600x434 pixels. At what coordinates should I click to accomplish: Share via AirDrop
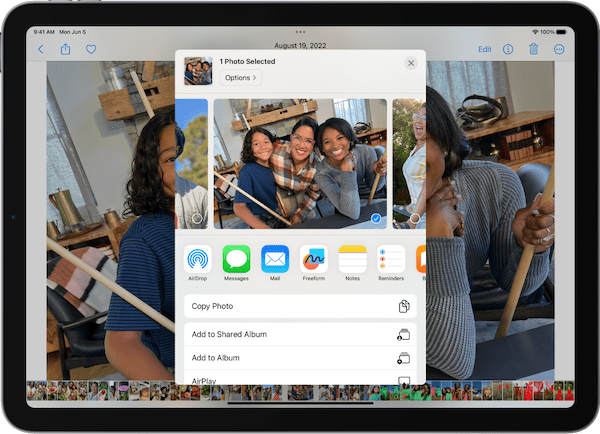pos(197,263)
